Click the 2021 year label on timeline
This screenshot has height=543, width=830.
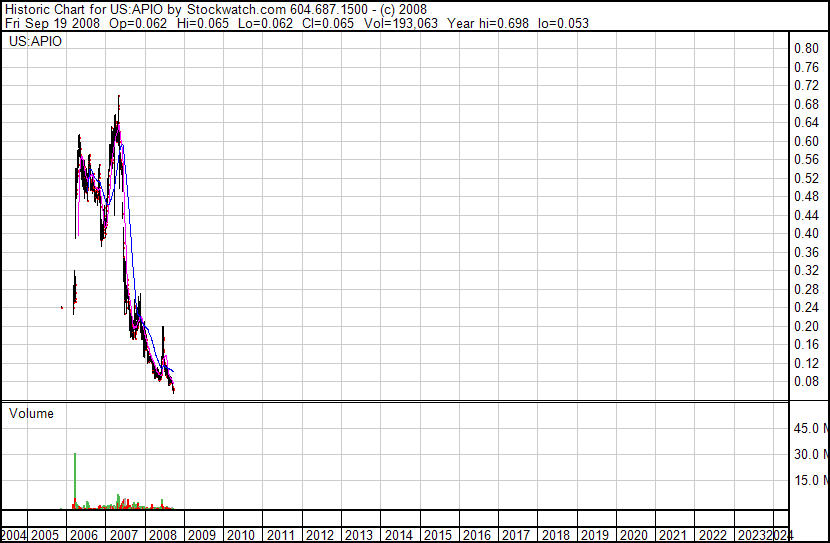click(x=673, y=536)
